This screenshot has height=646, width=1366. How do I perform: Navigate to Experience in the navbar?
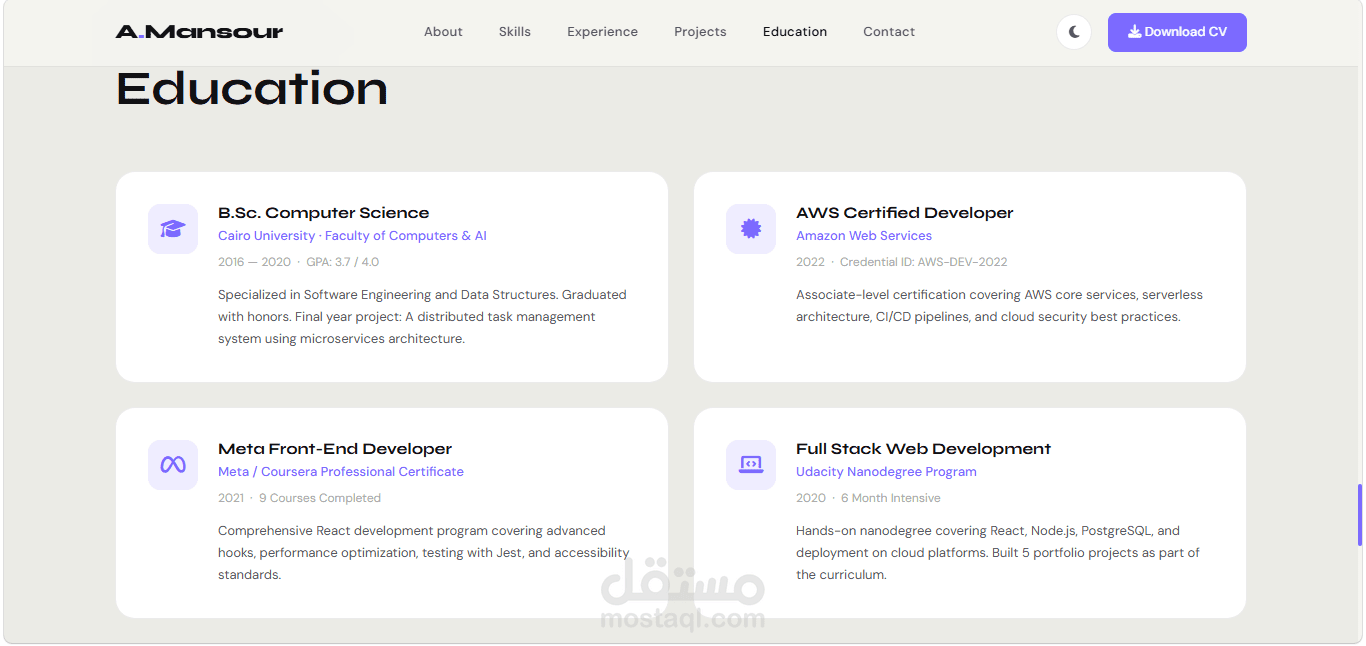click(602, 32)
